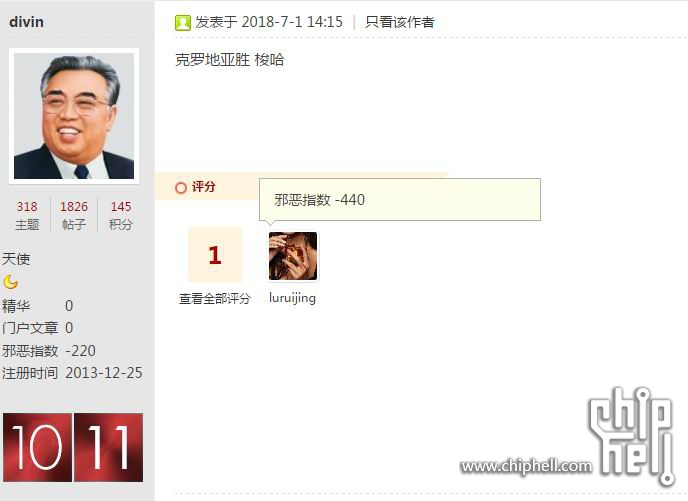Open divin's profile avatar picture
Screen dimensions: 688x501
pos(74,116)
